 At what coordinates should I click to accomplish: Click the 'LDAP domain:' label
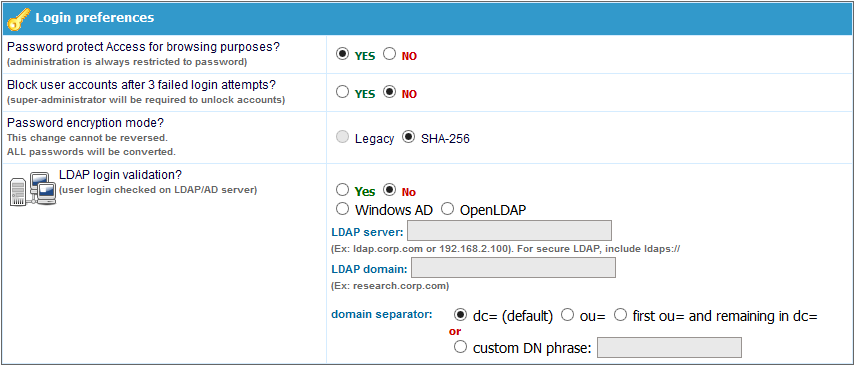[369, 269]
